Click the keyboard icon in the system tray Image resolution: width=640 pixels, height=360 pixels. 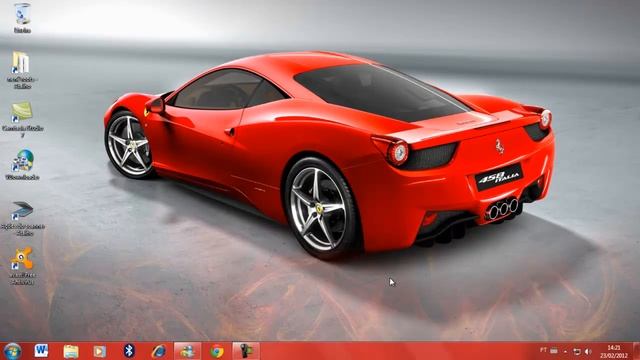[554, 351]
